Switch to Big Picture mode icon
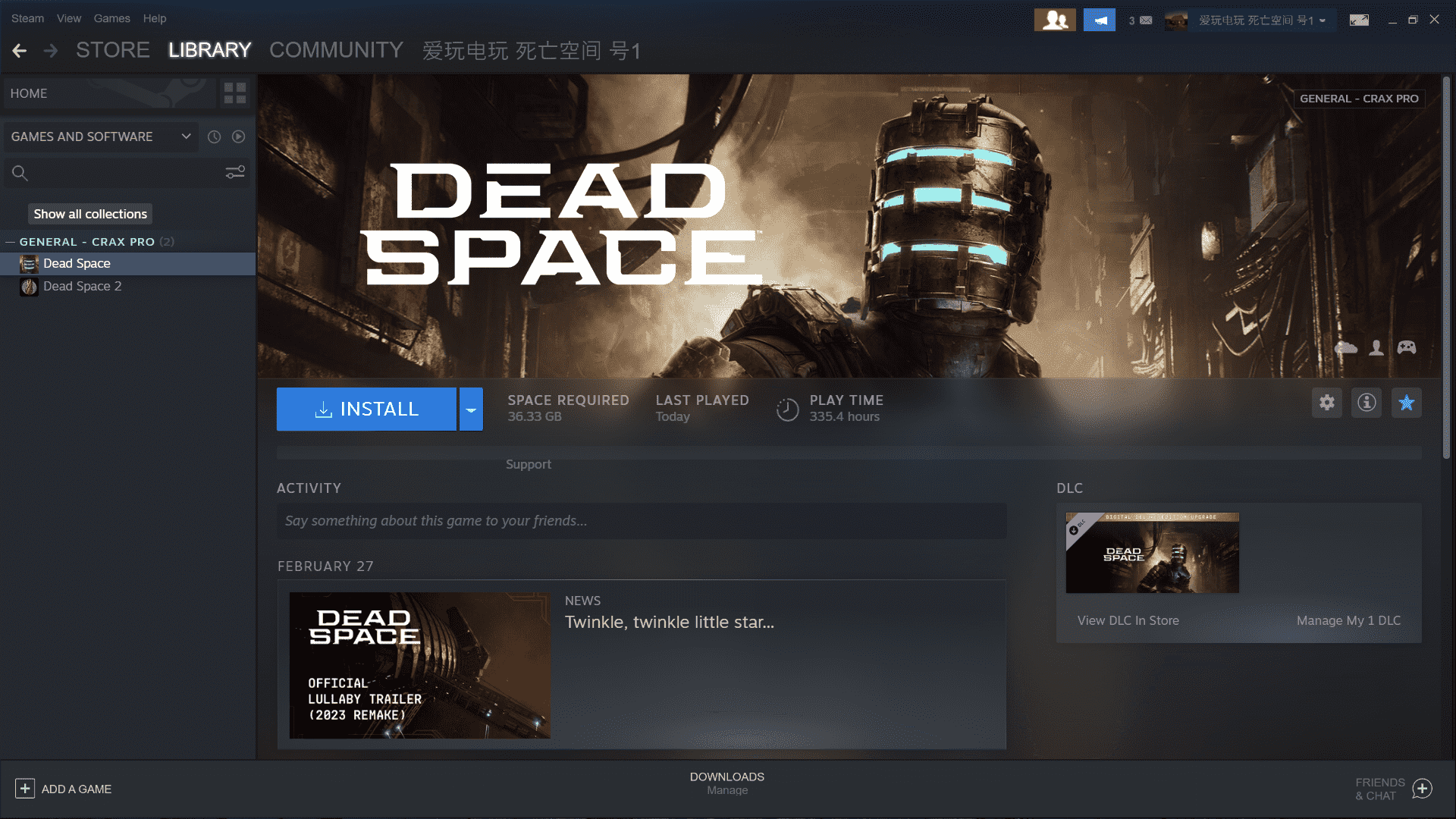1456x819 pixels. click(x=1359, y=20)
